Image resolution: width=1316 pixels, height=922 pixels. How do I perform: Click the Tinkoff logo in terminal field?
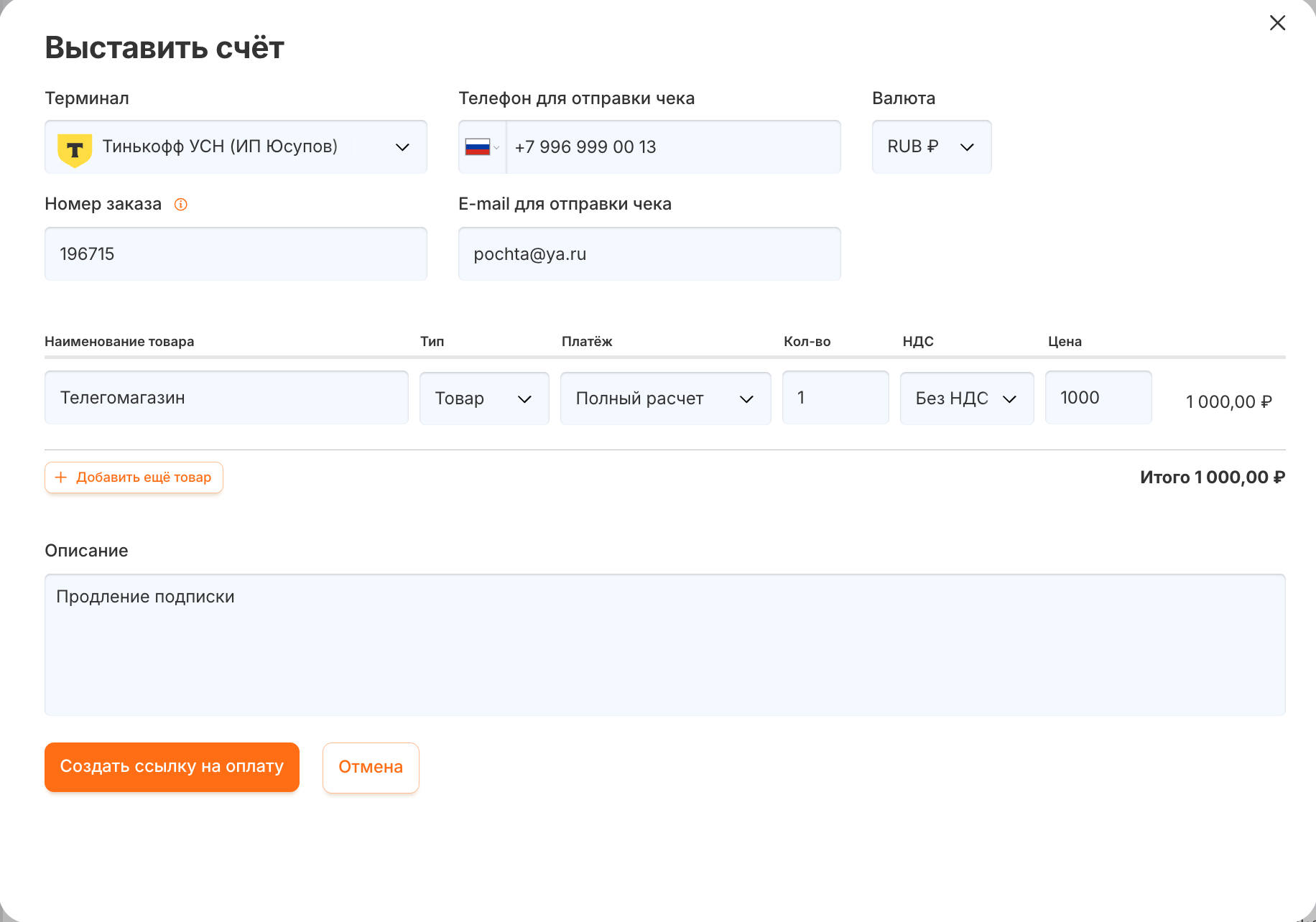click(75, 149)
